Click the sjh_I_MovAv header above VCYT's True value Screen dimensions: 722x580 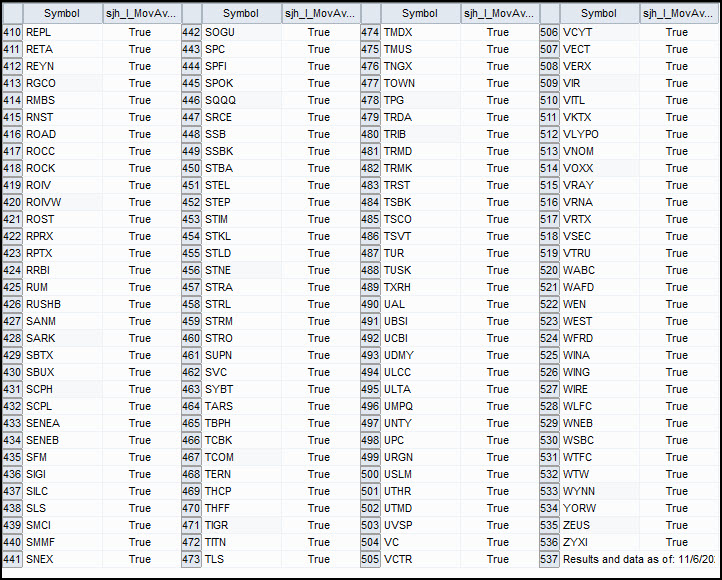point(678,14)
